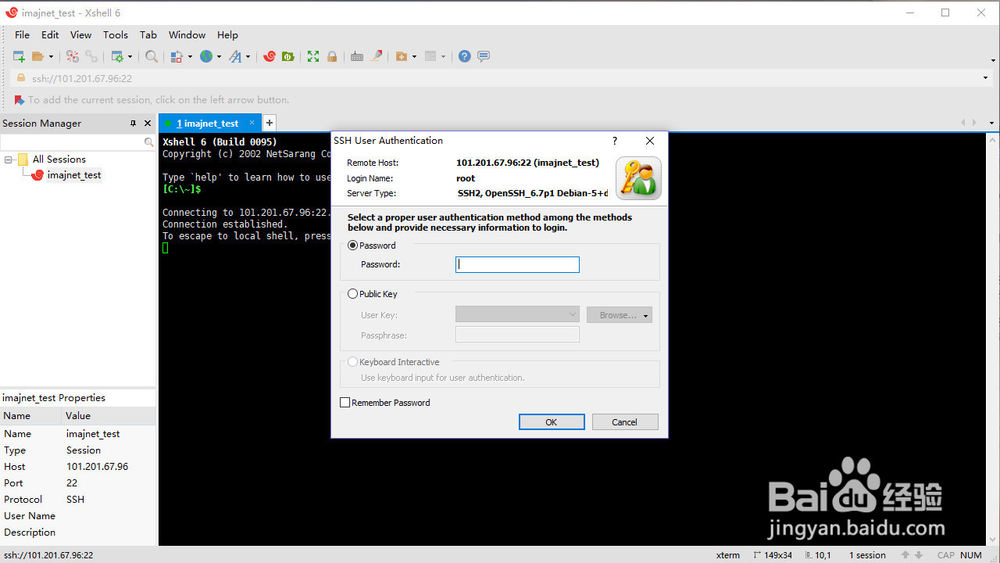Open the Tools menu
The image size is (1000, 563).
tap(115, 35)
